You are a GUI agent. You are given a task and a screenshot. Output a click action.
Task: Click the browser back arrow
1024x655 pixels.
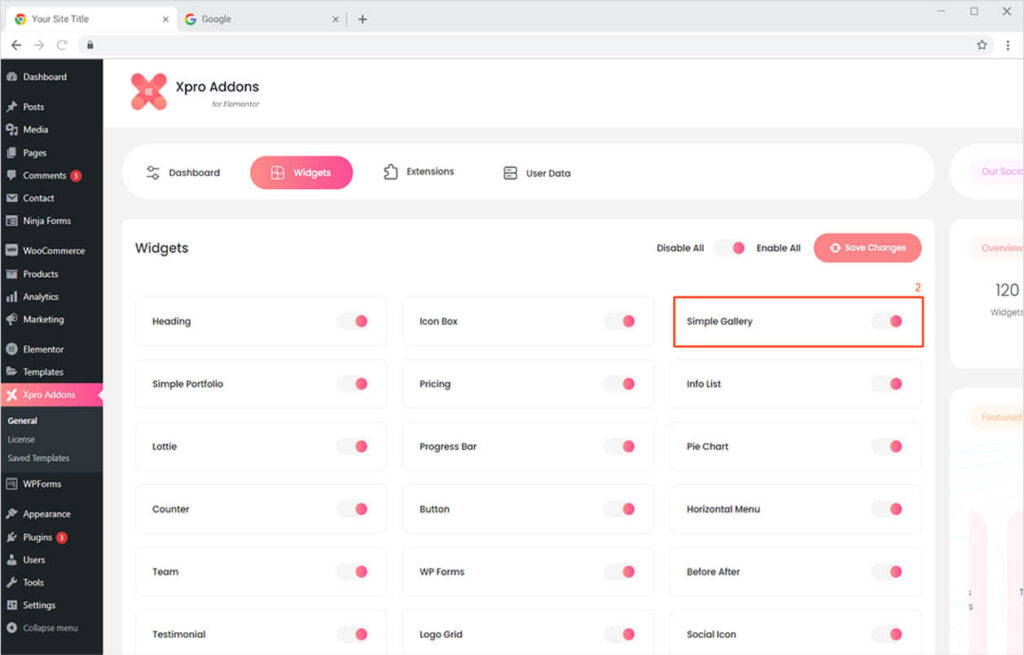[x=16, y=45]
